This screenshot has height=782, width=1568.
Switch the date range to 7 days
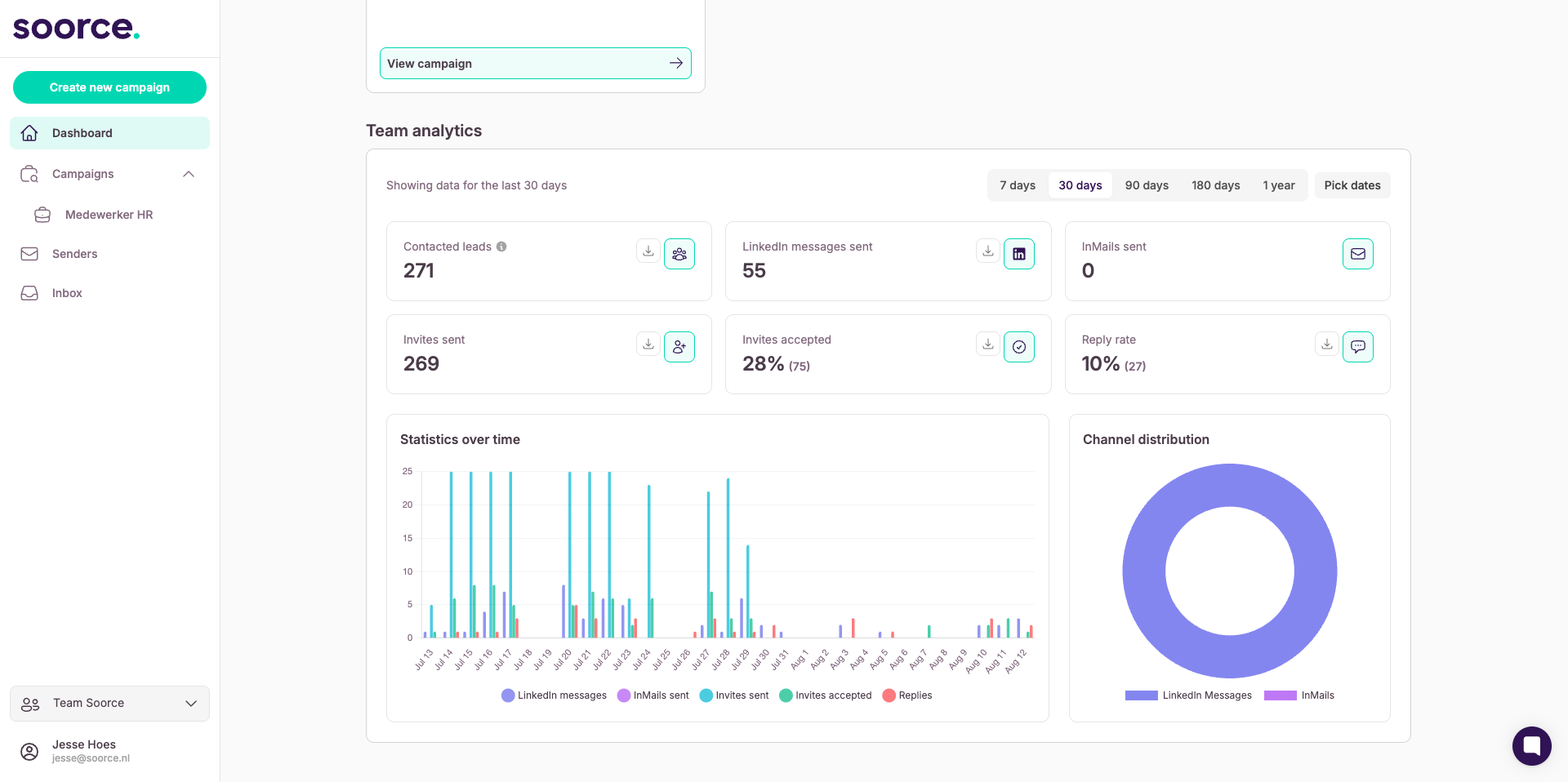click(1018, 185)
